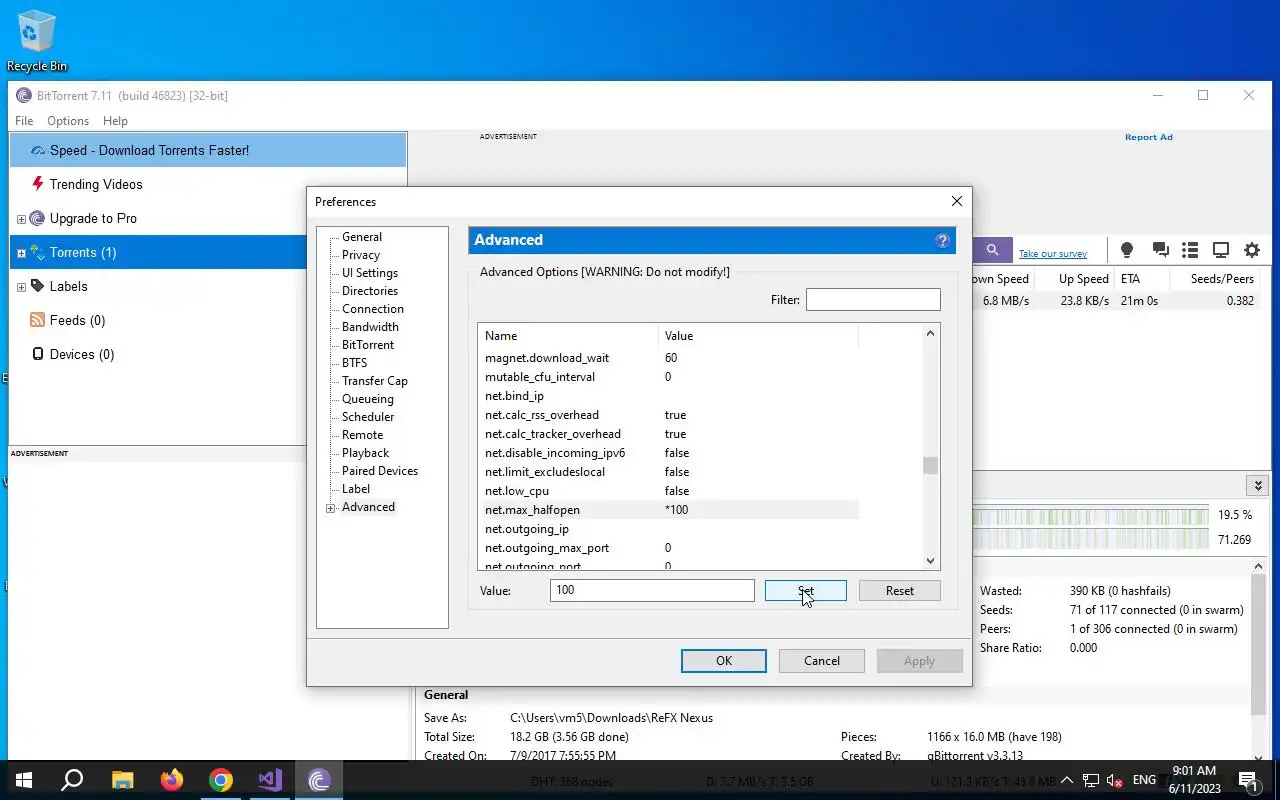Select Scheduler in preferences tree

(368, 417)
